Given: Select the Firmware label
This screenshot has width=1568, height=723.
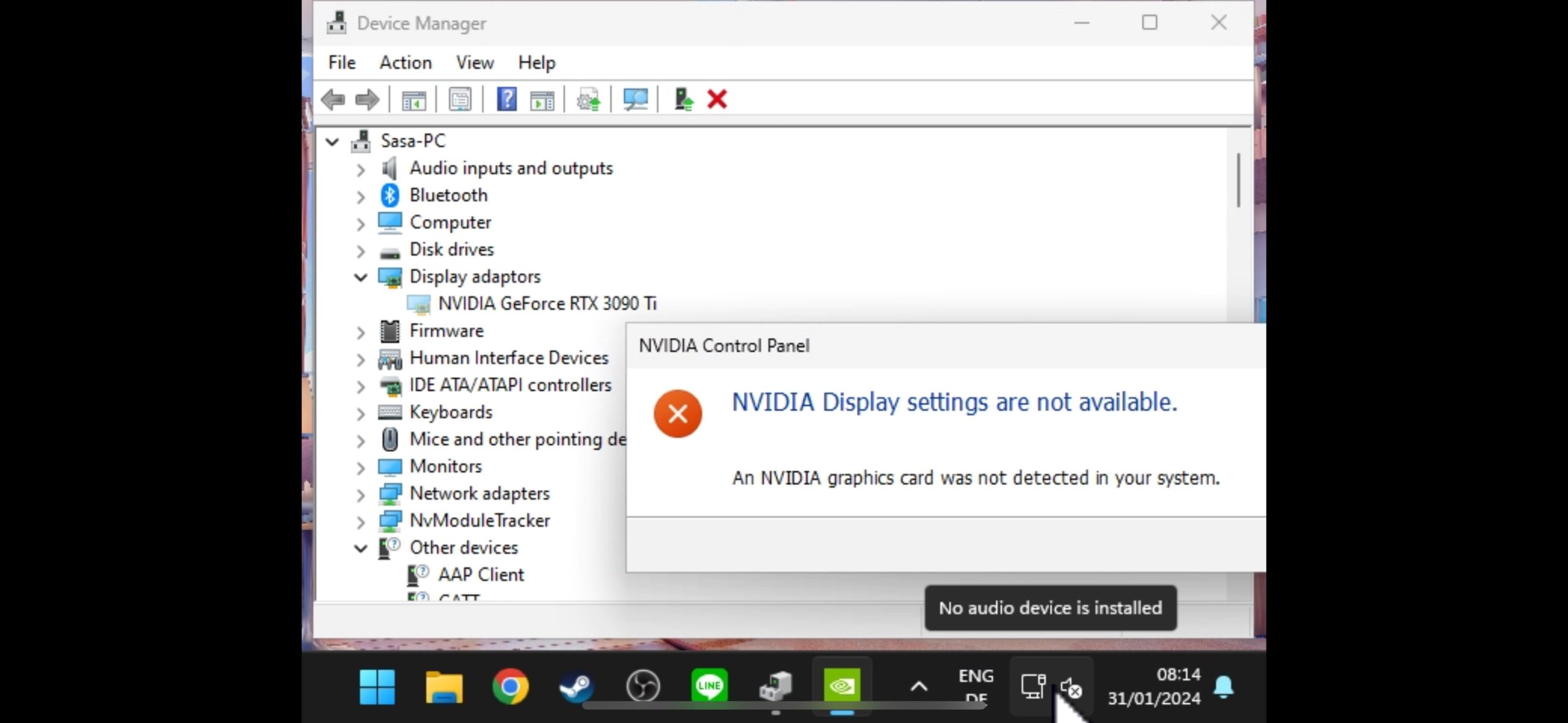Looking at the screenshot, I should pos(447,331).
